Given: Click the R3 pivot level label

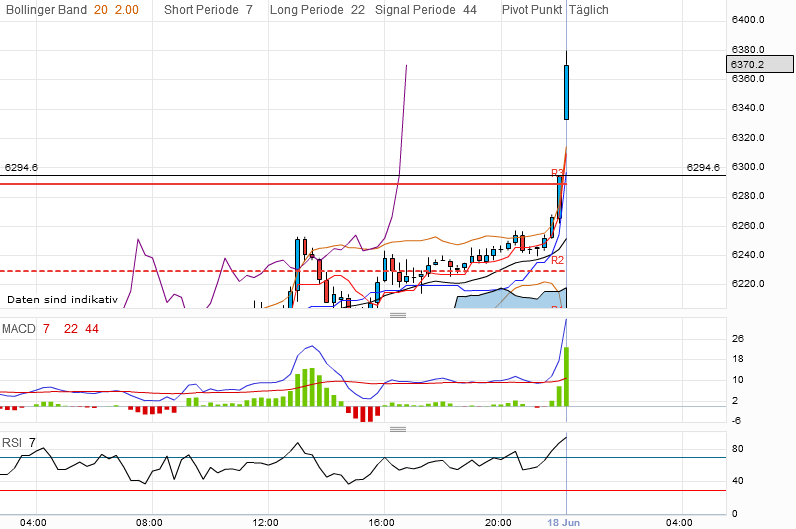Looking at the screenshot, I should click(556, 173).
